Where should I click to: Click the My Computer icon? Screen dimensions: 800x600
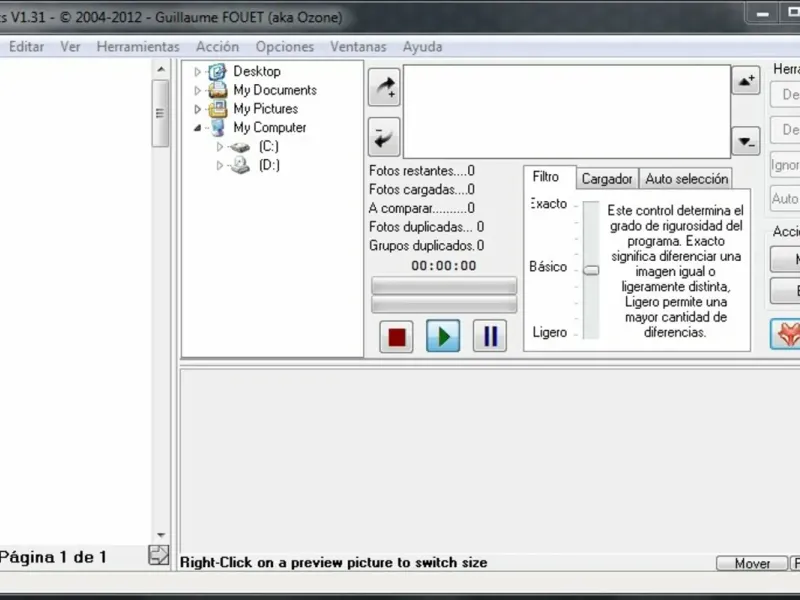click(x=217, y=128)
